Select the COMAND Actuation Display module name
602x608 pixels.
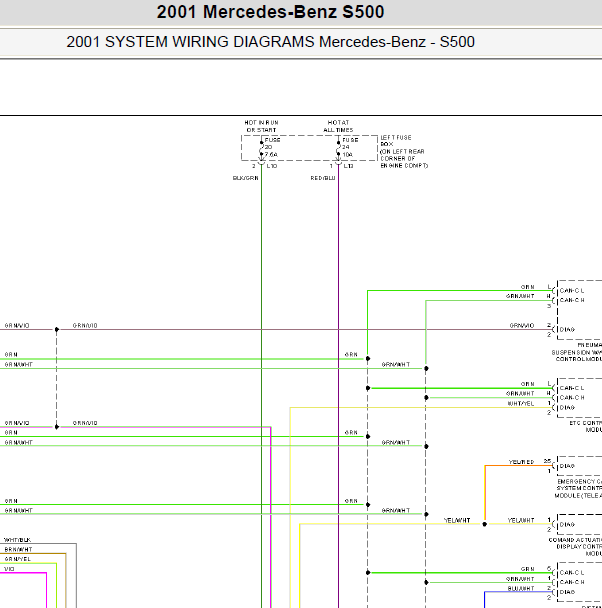(575, 547)
